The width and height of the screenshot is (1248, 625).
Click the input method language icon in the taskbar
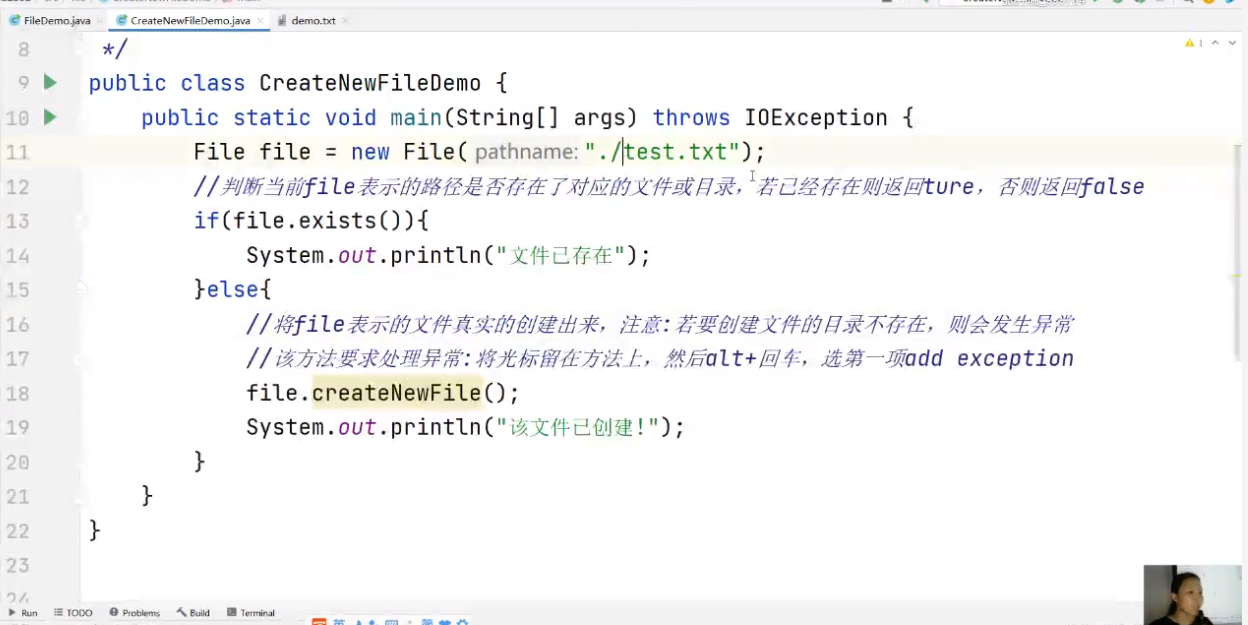coord(338,621)
